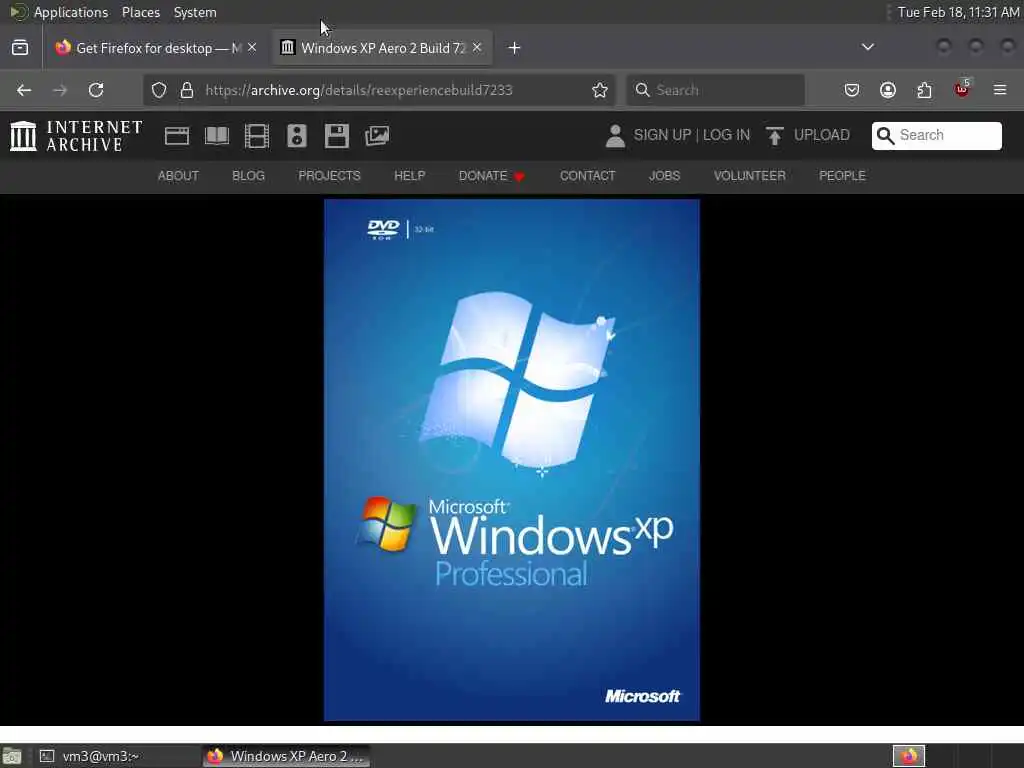
Task: Focus the Firefox toolbar Search field
Action: [x=715, y=90]
